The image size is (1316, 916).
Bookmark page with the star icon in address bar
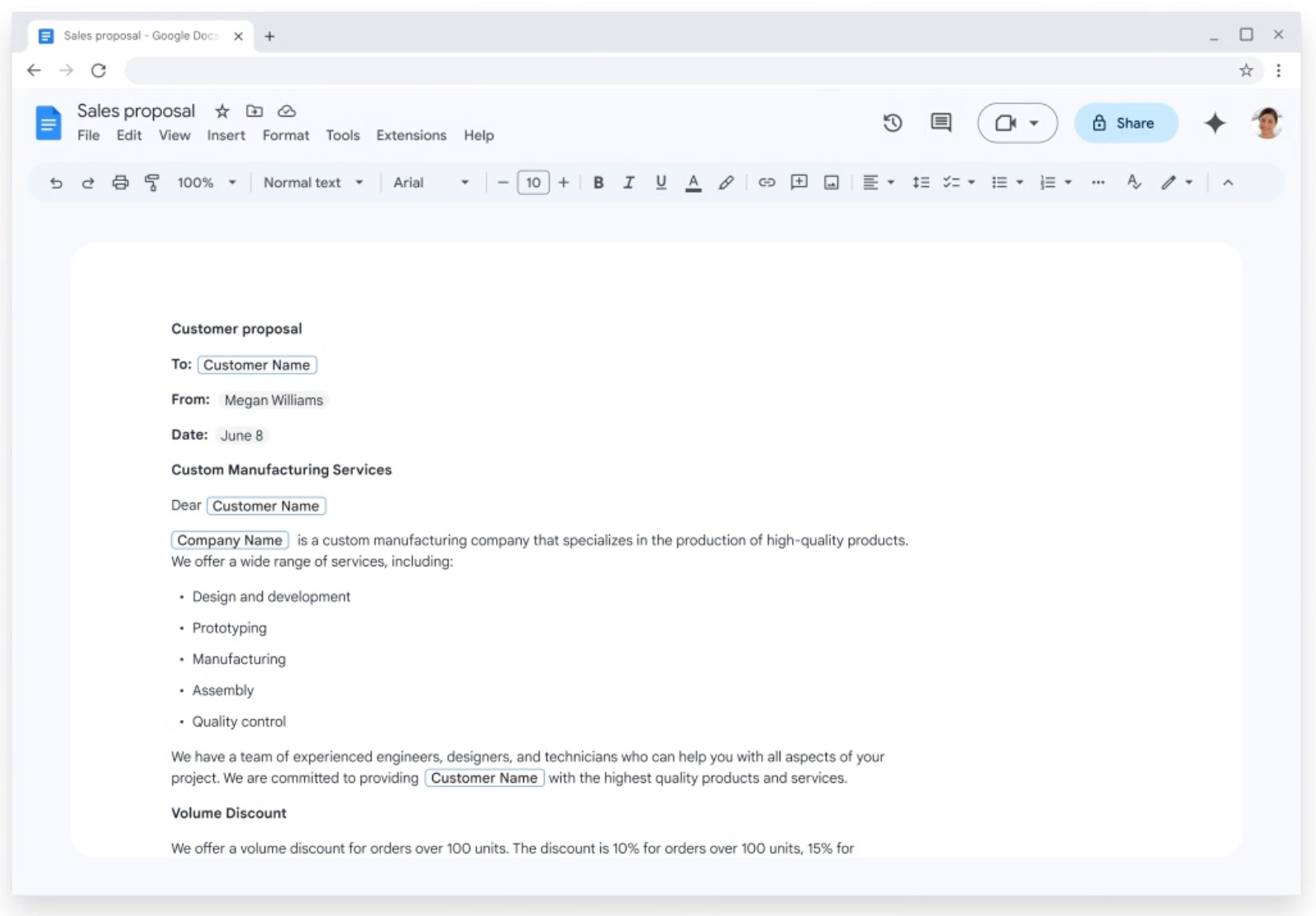click(1246, 70)
